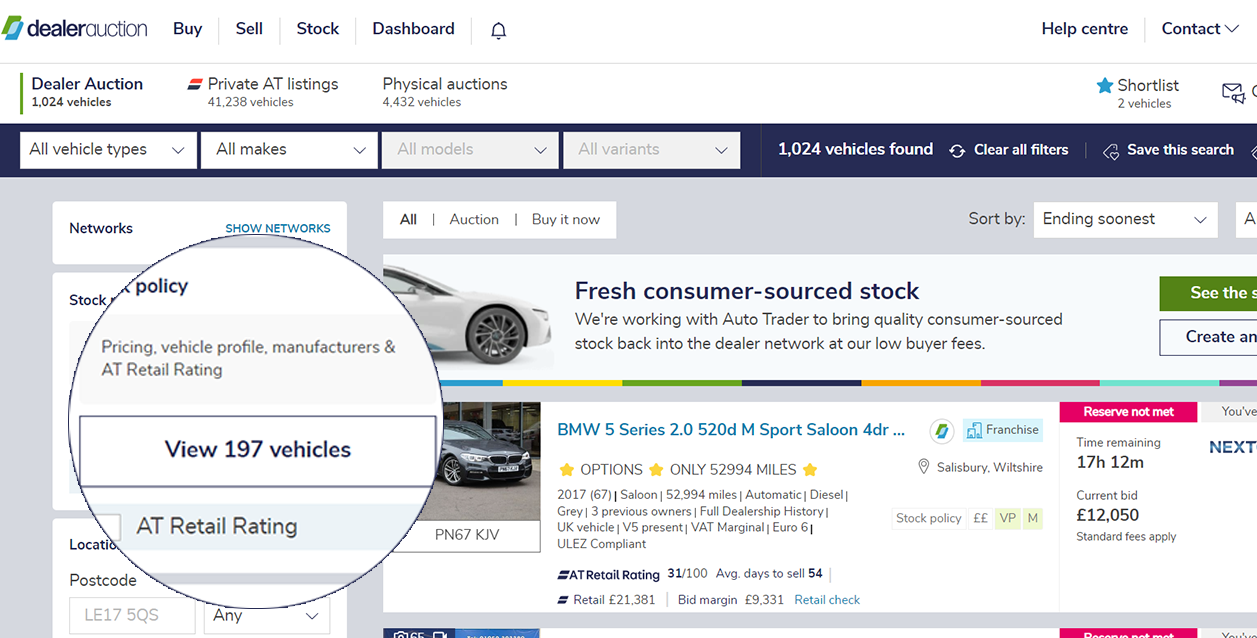This screenshot has width=1257, height=638.
Task: Click SHOW NETWORKS link
Action: click(278, 229)
